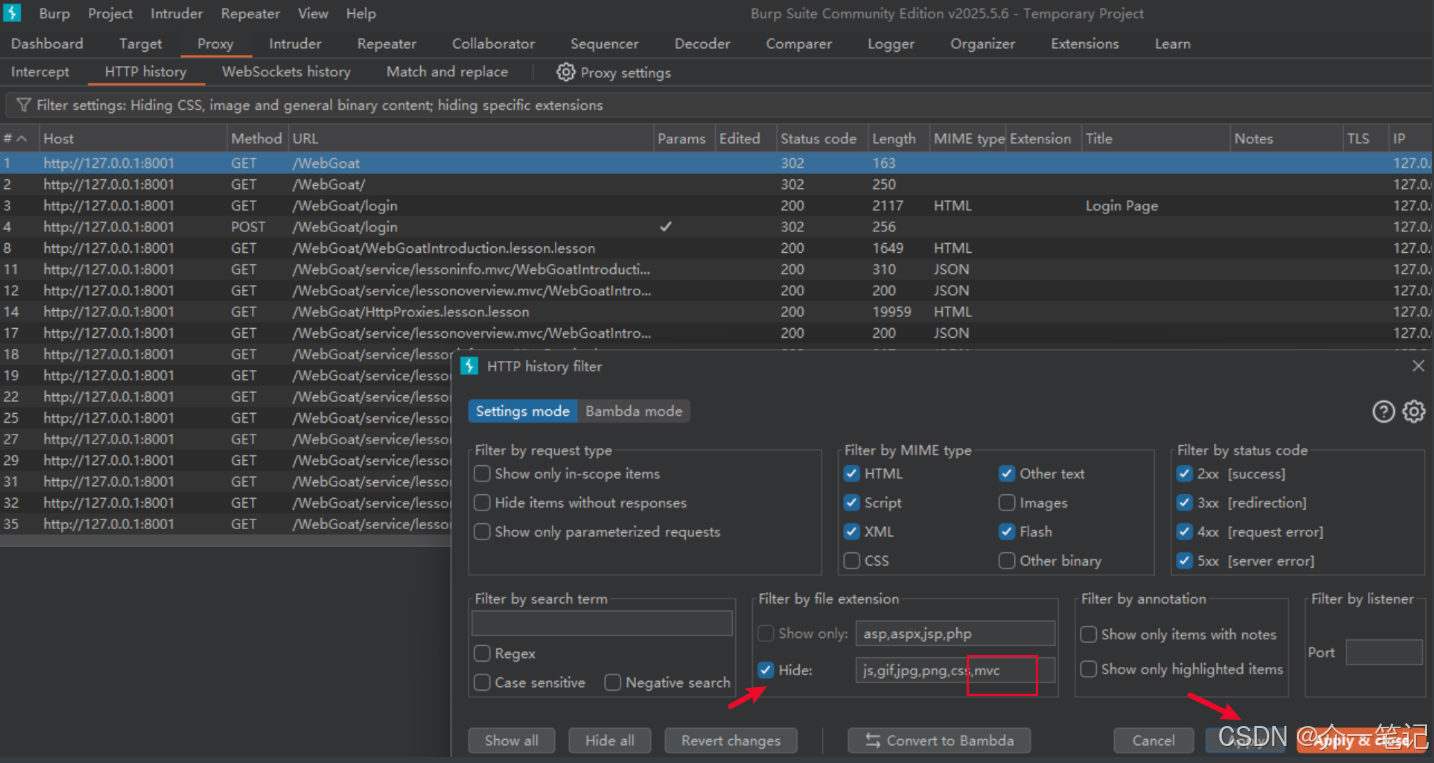1434x763 pixels.
Task: Toggle Hide items without responses checkbox
Action: tap(483, 503)
